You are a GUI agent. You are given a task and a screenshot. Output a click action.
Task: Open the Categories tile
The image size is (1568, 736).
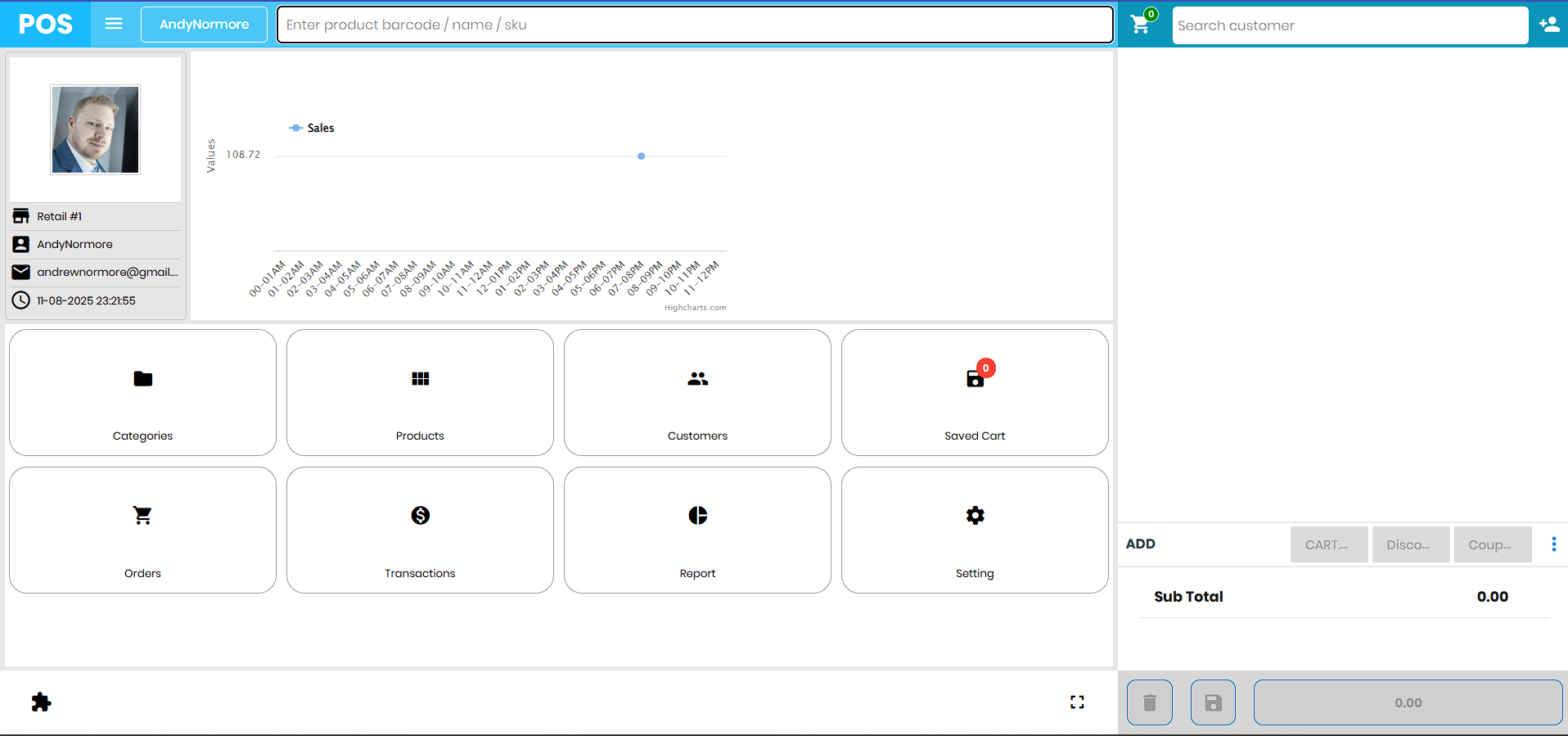point(142,393)
